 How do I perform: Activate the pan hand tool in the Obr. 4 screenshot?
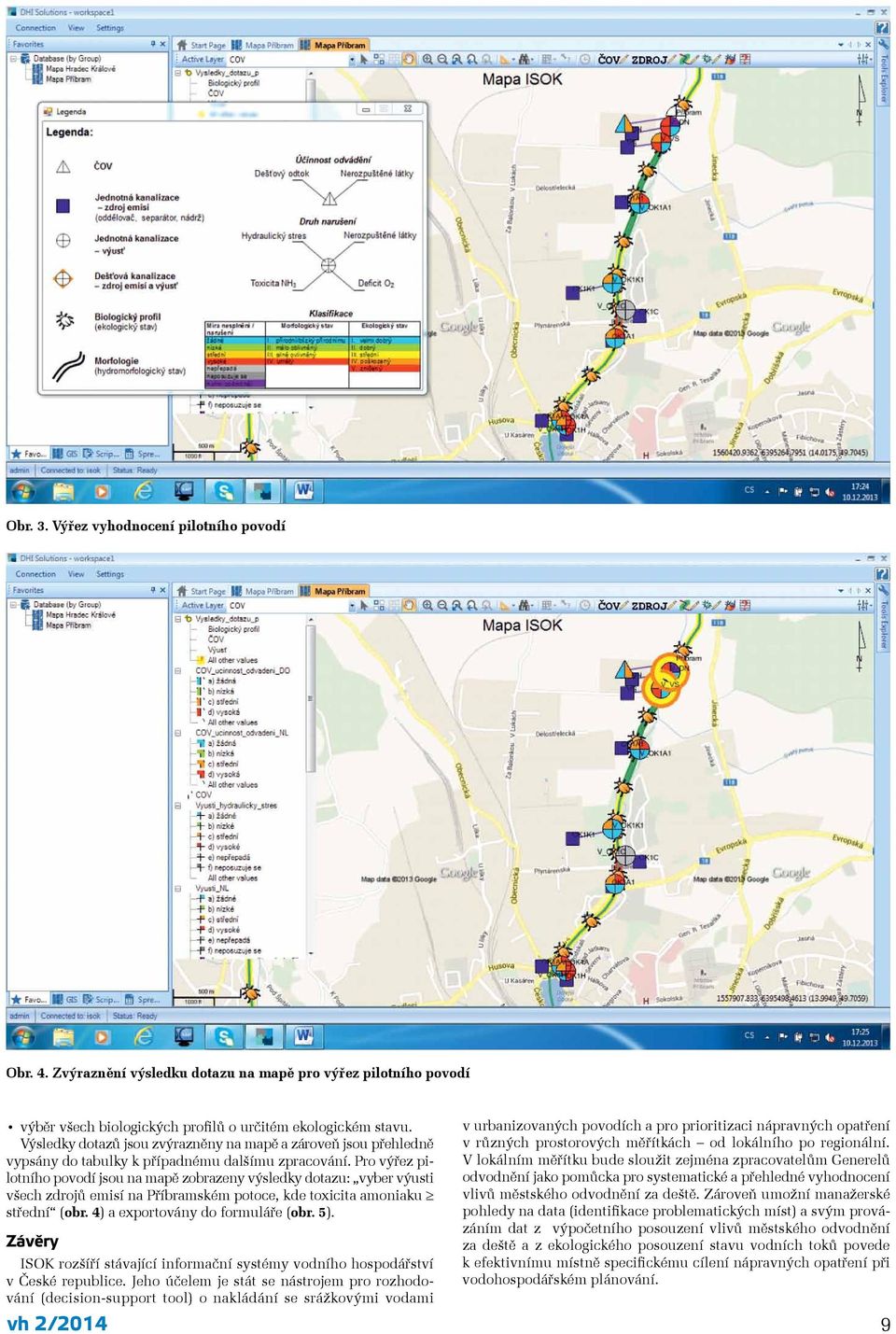409,605
